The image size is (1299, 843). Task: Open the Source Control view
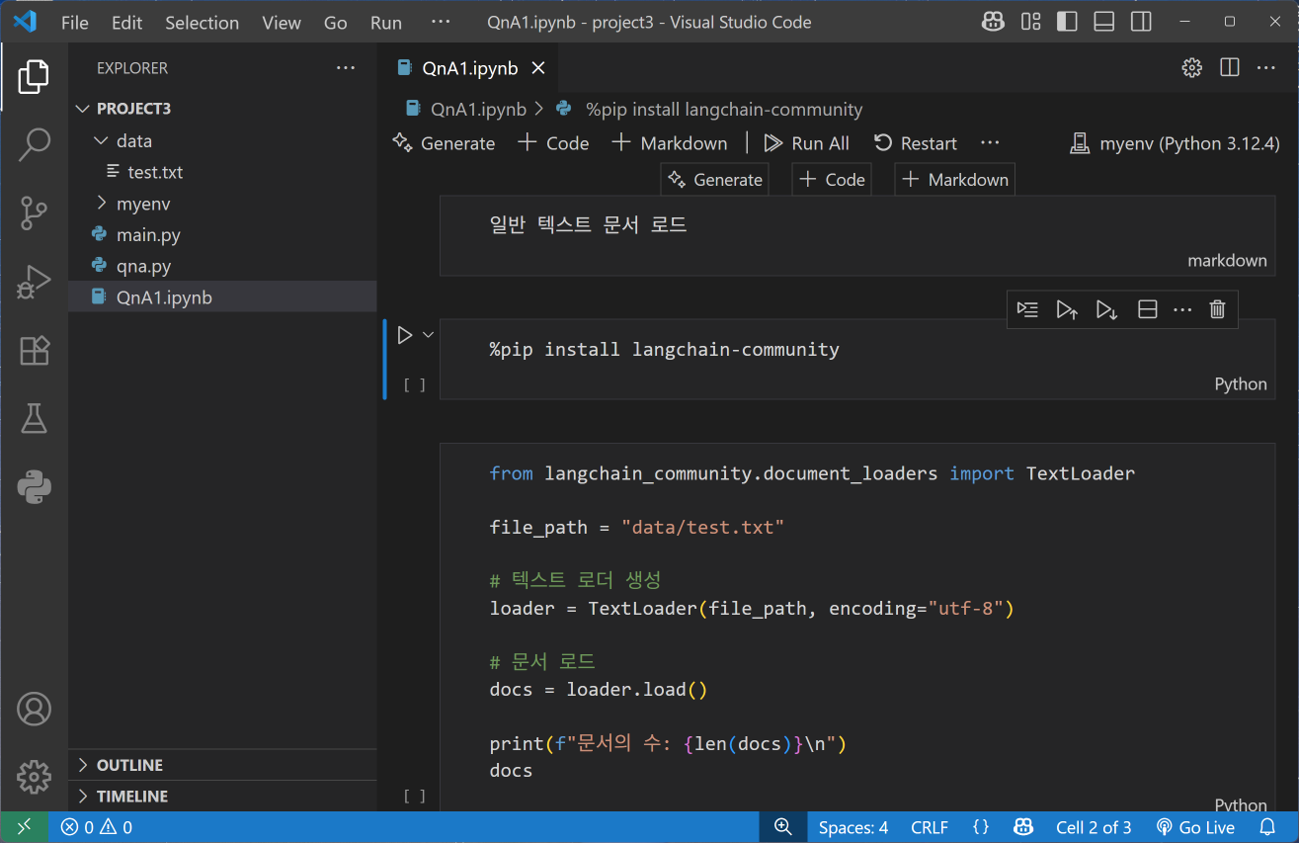point(34,213)
